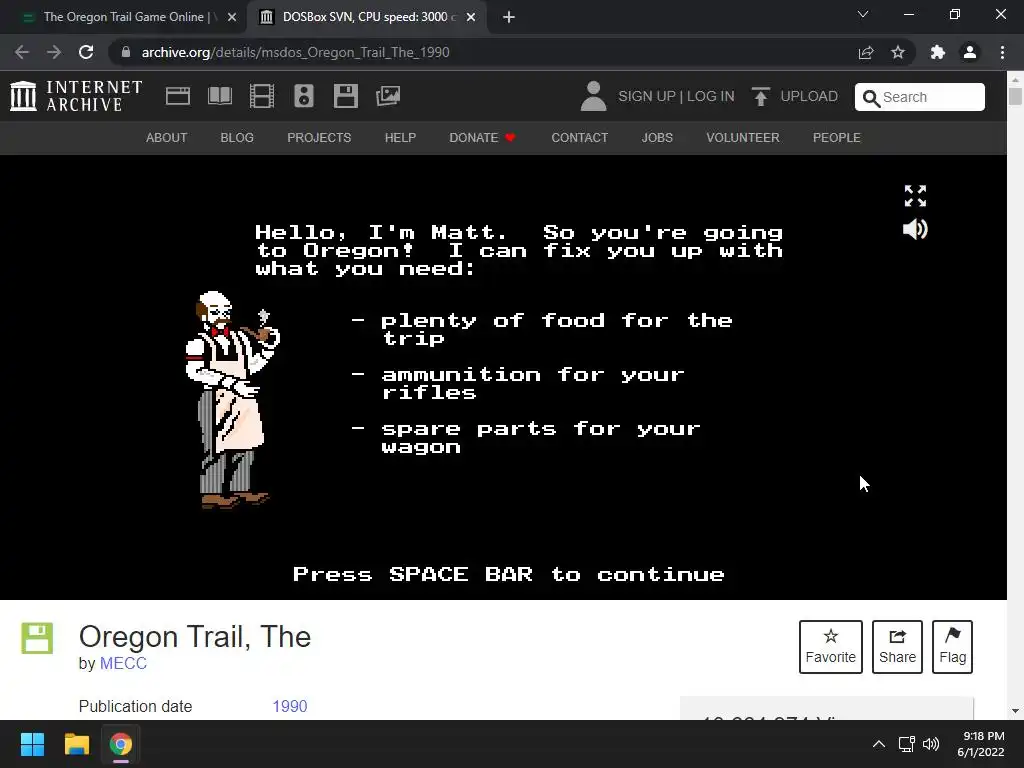Open the BLOG menu item
Screen dimensions: 1024x768
(x=237, y=138)
